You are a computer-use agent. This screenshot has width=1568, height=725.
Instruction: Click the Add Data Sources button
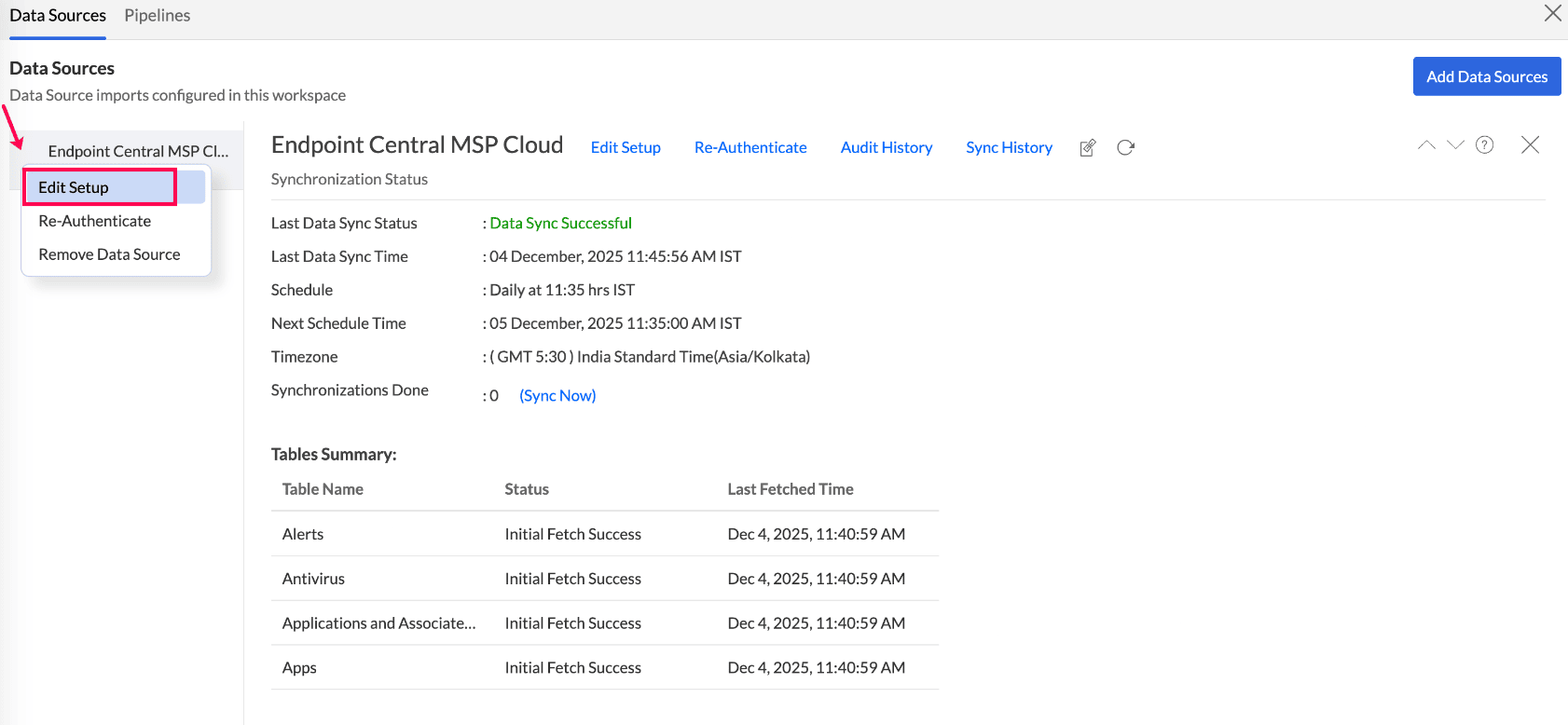pos(1486,76)
